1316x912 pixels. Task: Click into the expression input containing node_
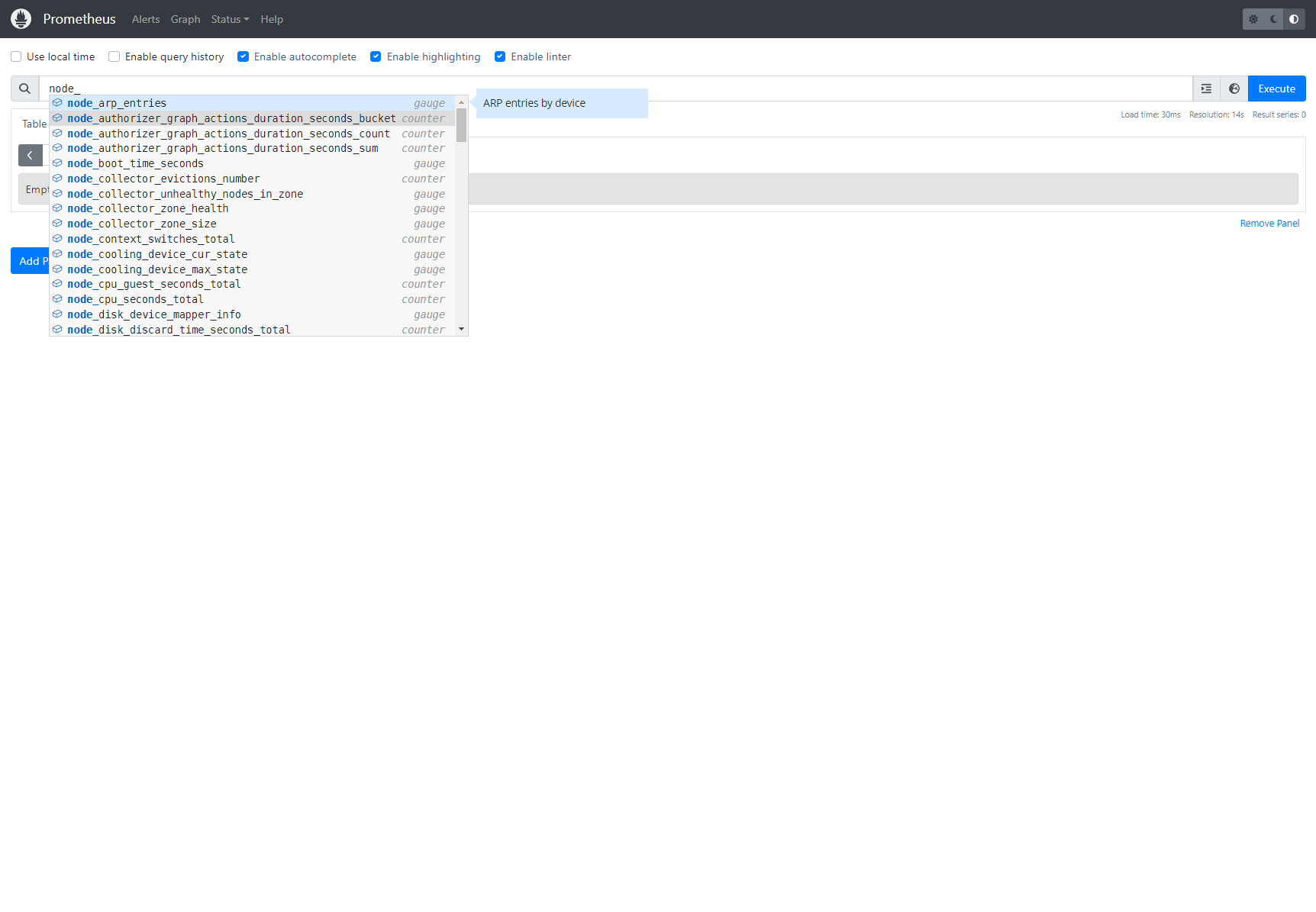[615, 89]
